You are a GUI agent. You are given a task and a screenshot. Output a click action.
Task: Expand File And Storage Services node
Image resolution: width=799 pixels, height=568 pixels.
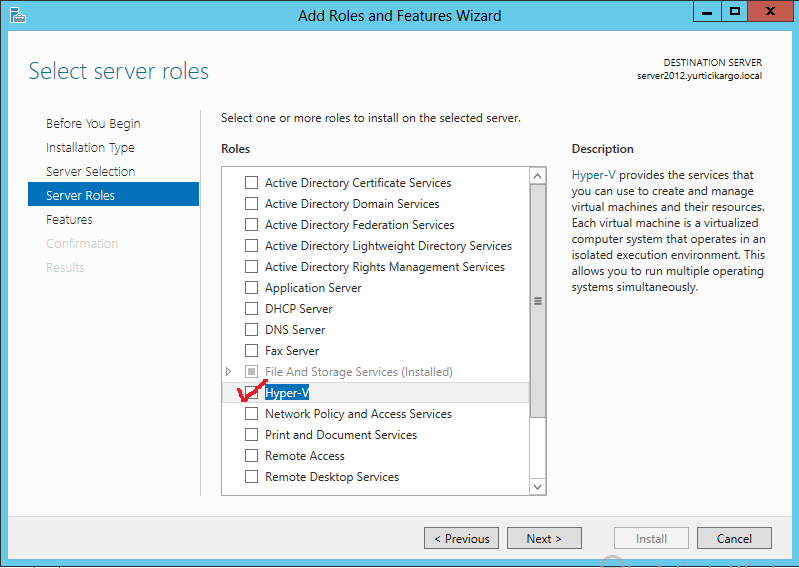(x=229, y=372)
